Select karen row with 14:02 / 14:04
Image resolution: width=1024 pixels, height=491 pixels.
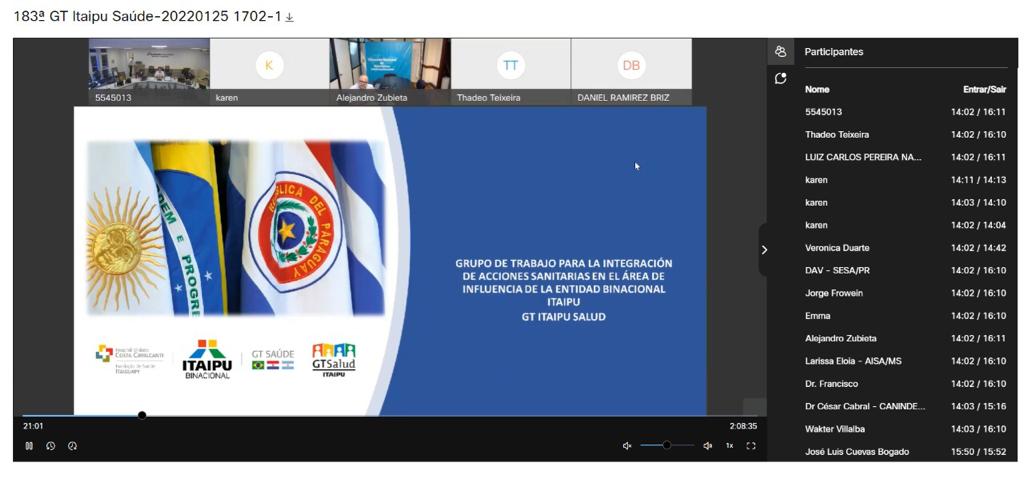tap(905, 225)
